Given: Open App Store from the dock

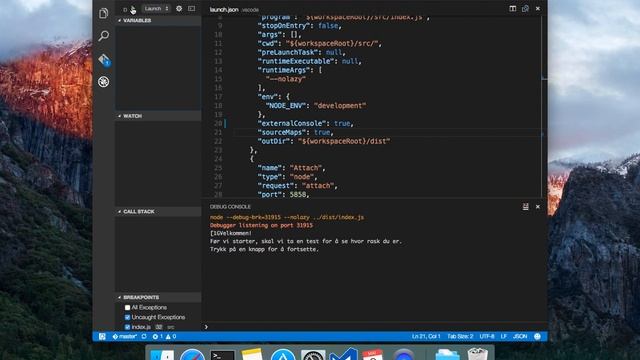Looking at the screenshot, I should tap(283, 354).
